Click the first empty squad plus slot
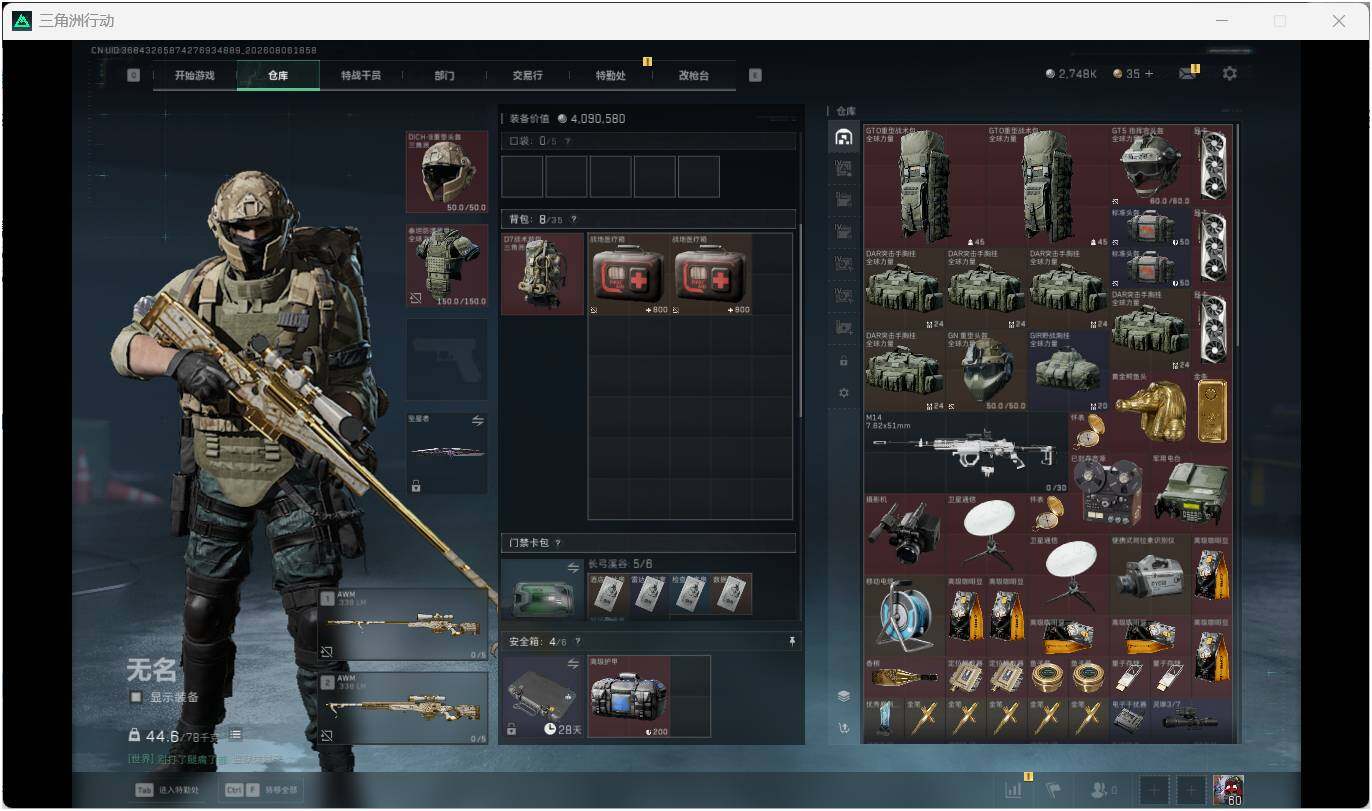This screenshot has width=1372, height=811. pos(1153,790)
